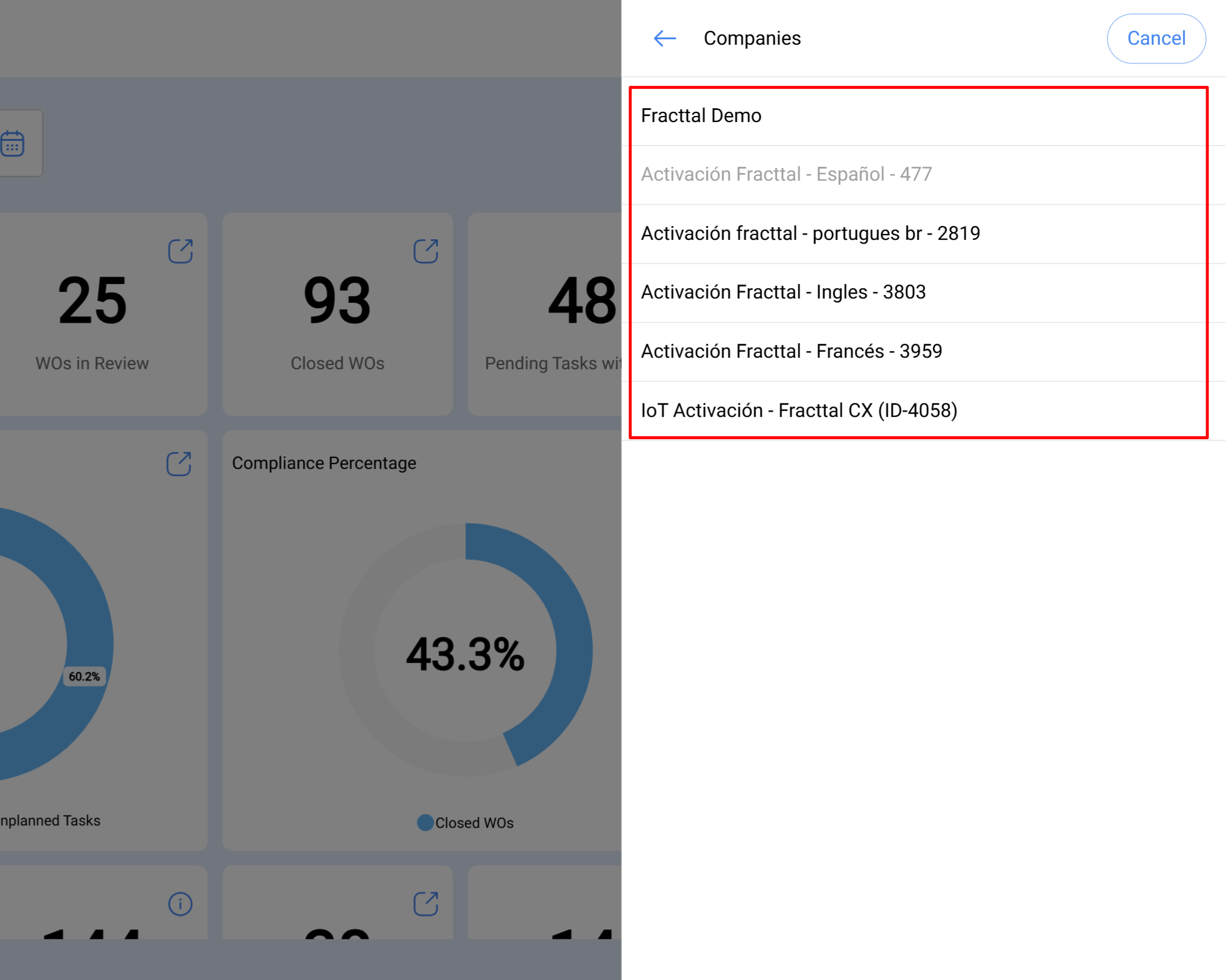1226x980 pixels.
Task: Open Closed WOs card expand icon
Action: click(425, 251)
